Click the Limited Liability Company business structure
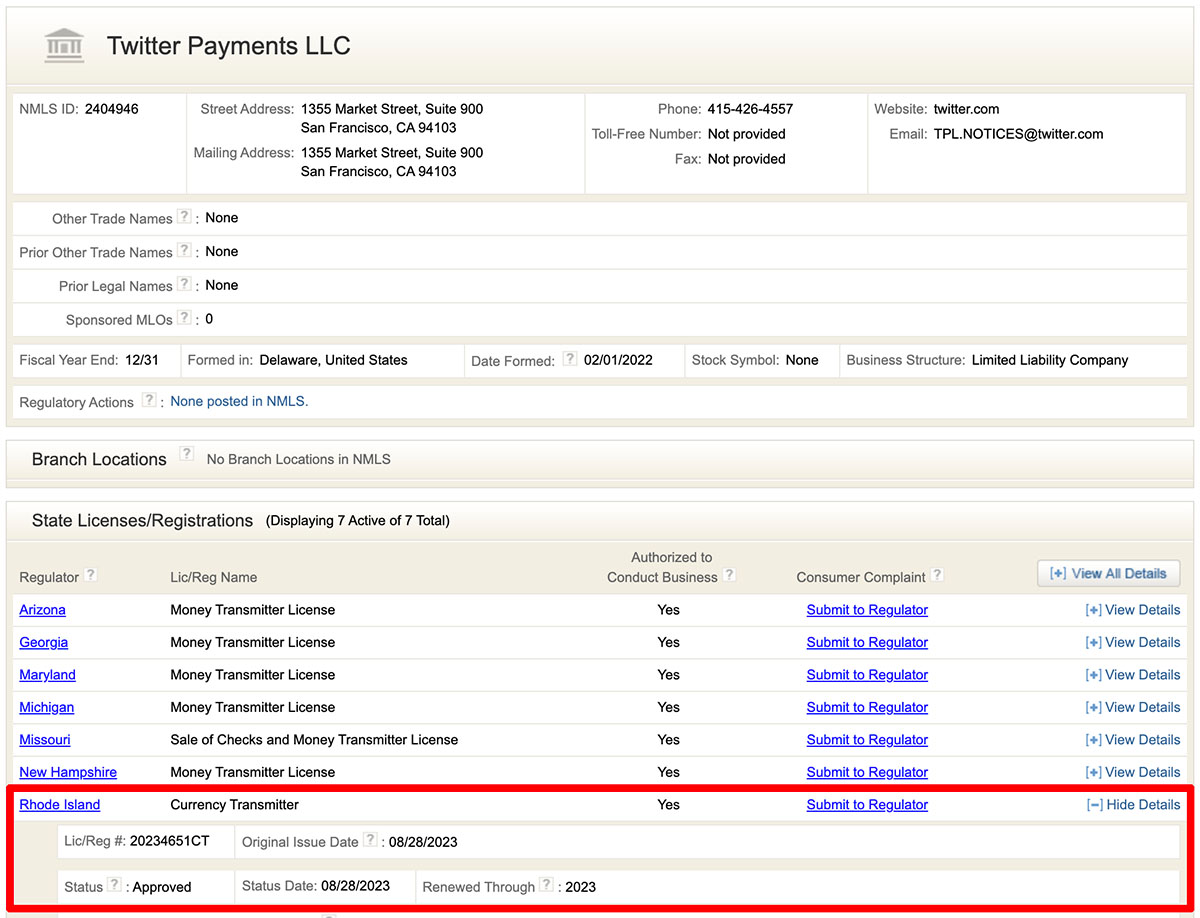Screen dimensions: 1200x918 [1050, 360]
